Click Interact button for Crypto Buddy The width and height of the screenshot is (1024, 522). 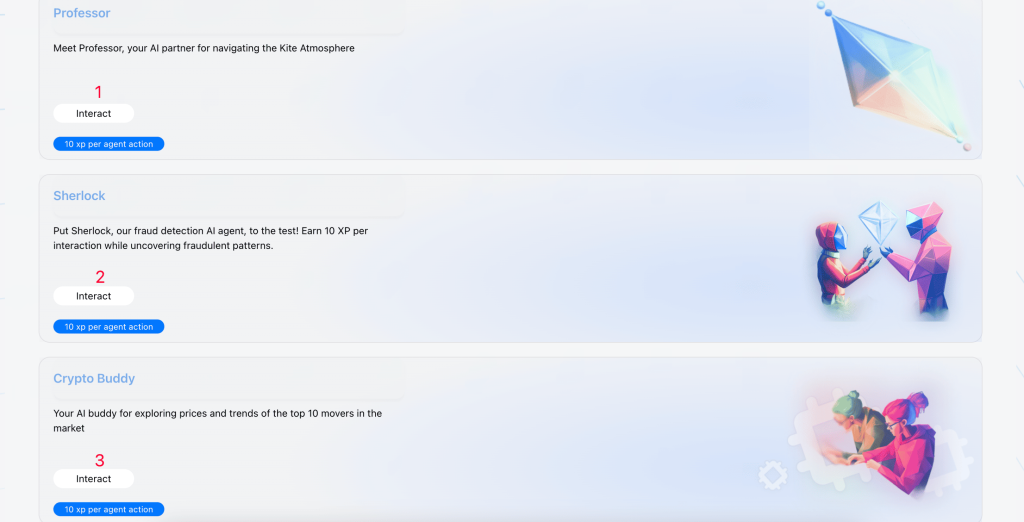point(93,479)
